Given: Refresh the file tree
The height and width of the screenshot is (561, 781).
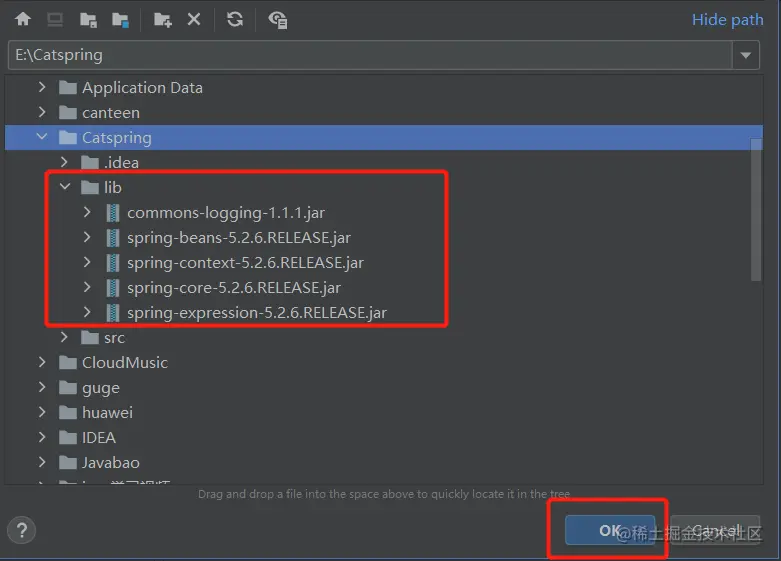Looking at the screenshot, I should click(x=235, y=19).
